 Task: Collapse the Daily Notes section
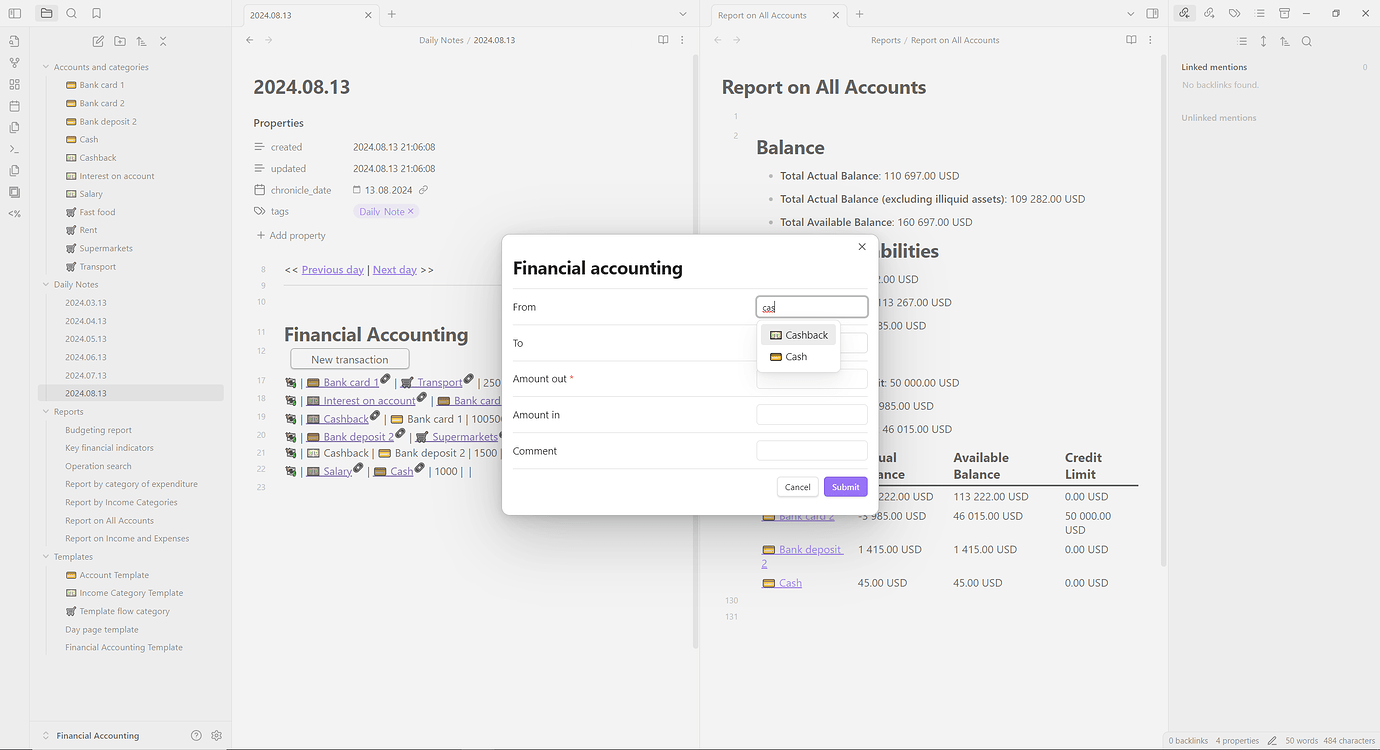[x=44, y=284]
